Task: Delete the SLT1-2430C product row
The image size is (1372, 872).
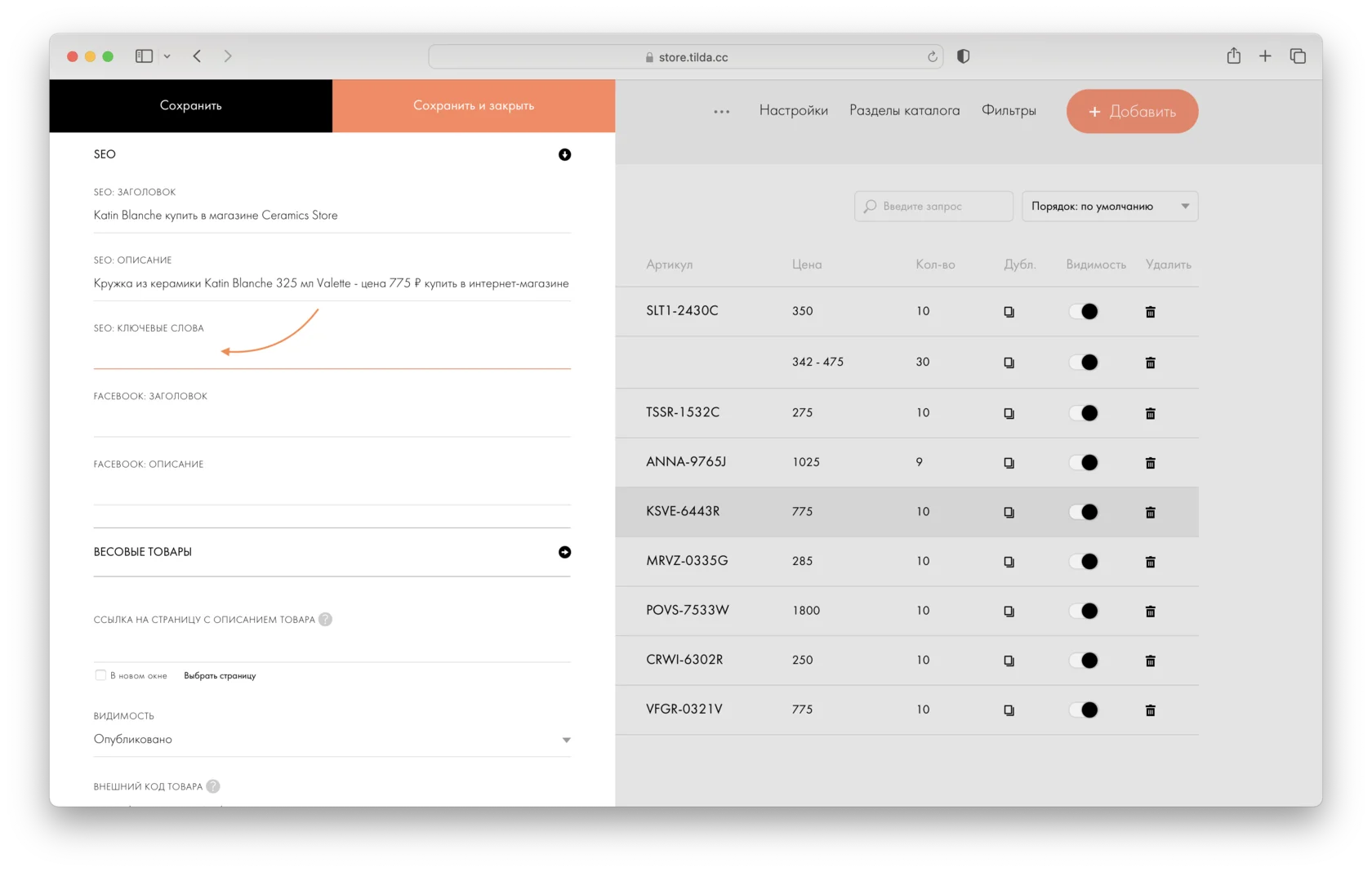Action: [1150, 312]
